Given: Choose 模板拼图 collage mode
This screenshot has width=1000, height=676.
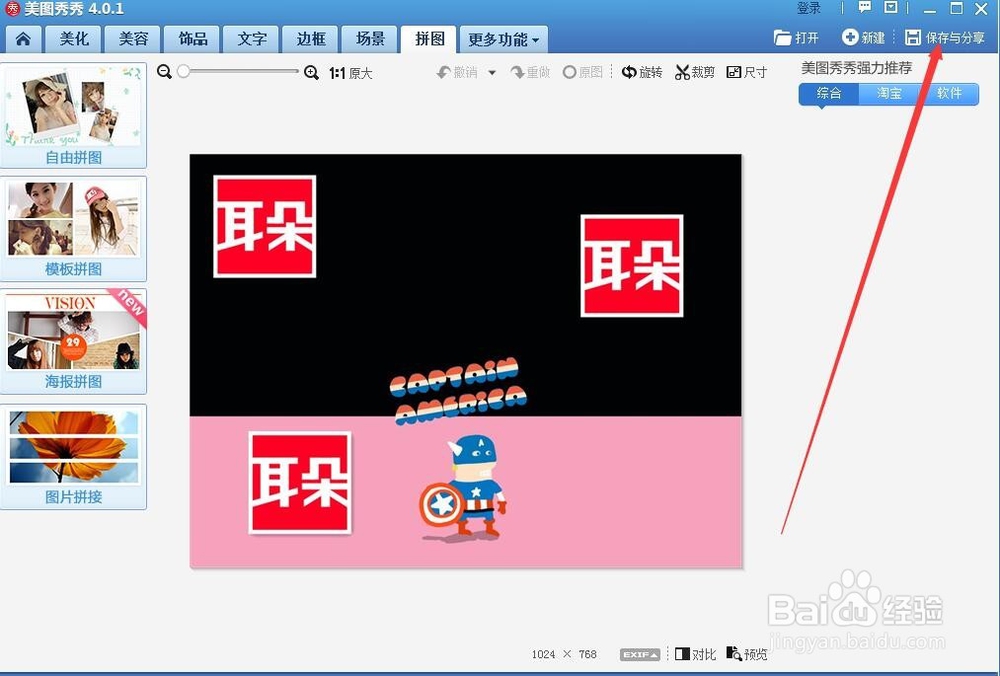Looking at the screenshot, I should point(73,228).
